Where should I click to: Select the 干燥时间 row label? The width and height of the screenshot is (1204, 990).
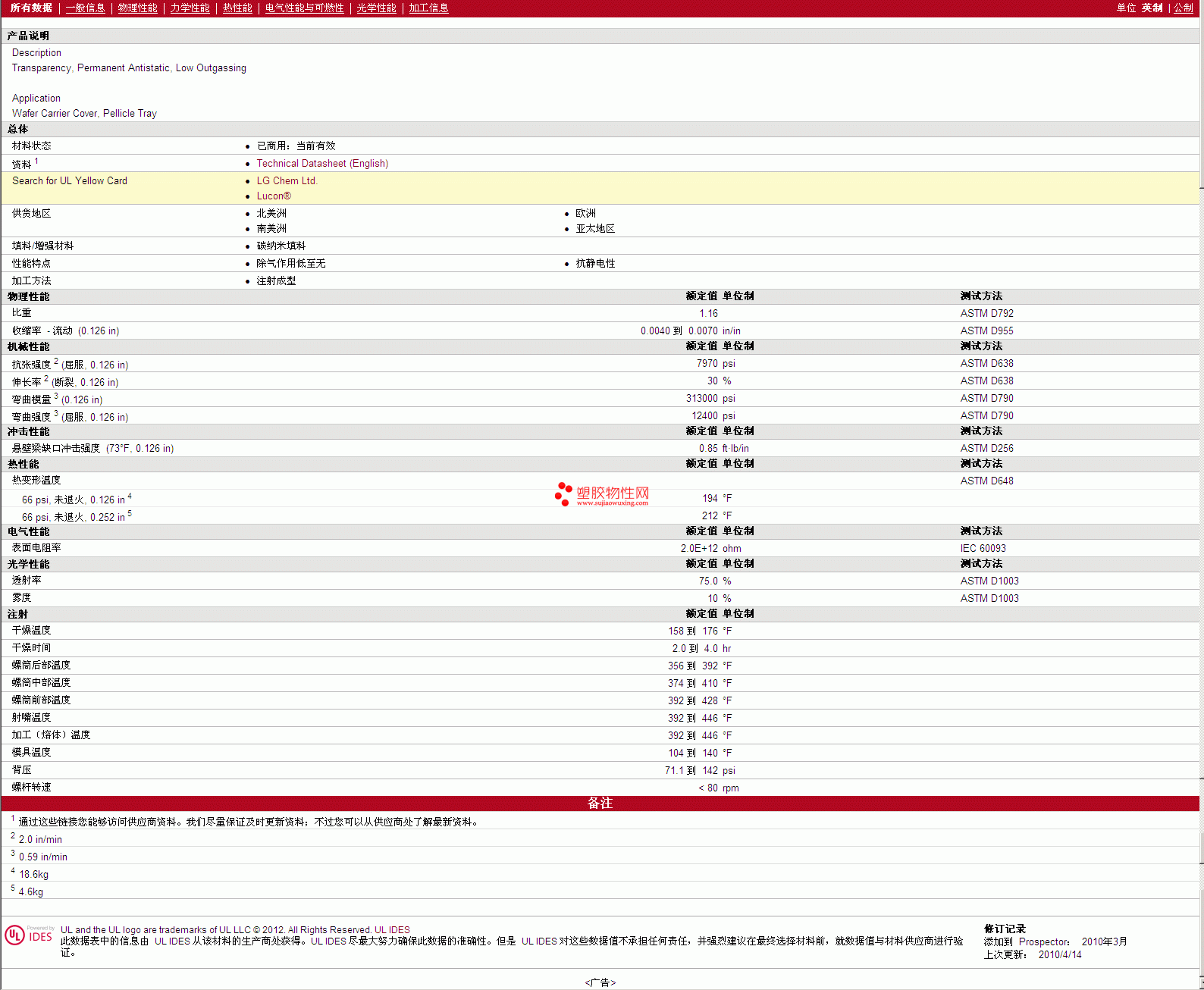(31, 647)
